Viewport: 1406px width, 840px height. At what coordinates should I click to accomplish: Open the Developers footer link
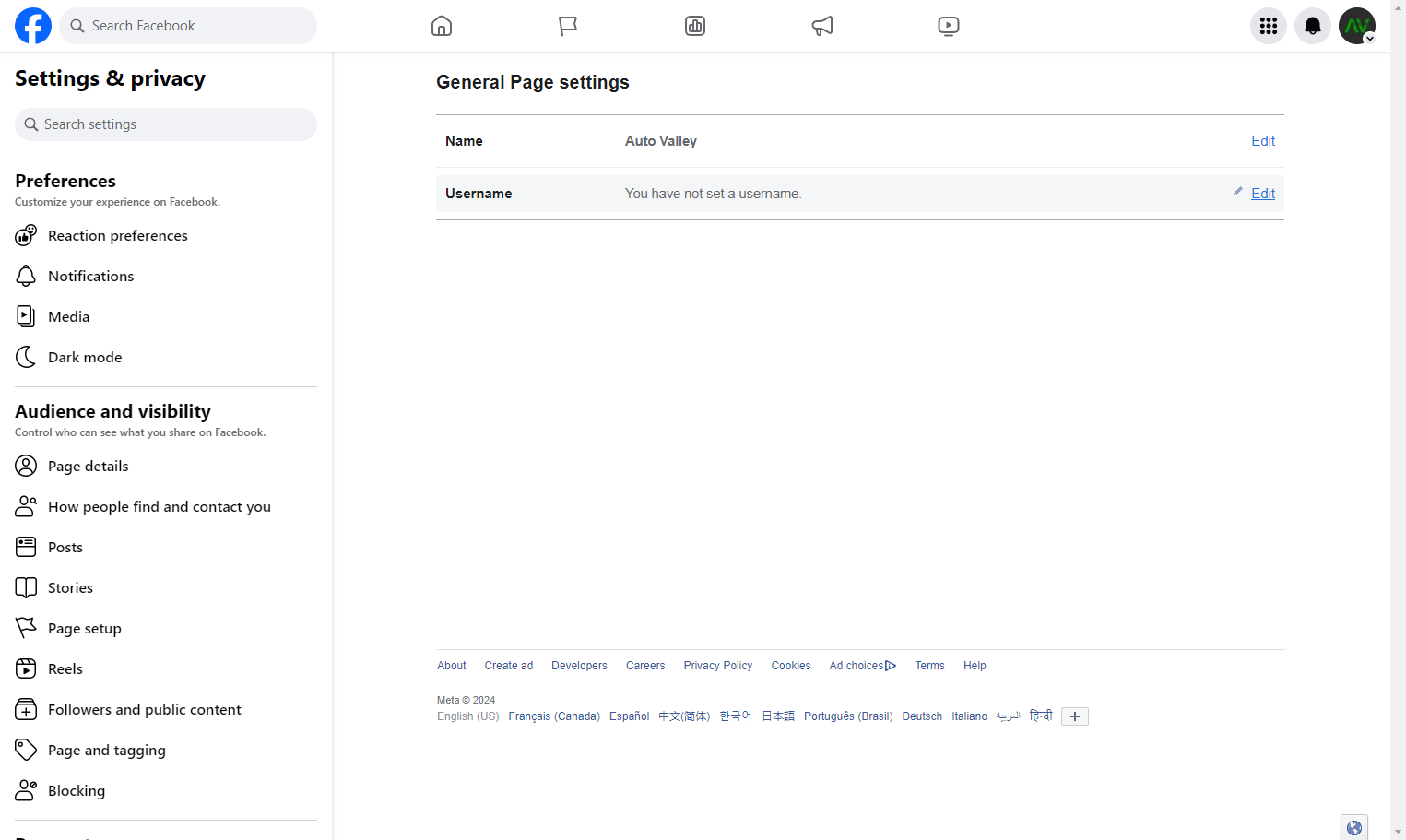579,666
